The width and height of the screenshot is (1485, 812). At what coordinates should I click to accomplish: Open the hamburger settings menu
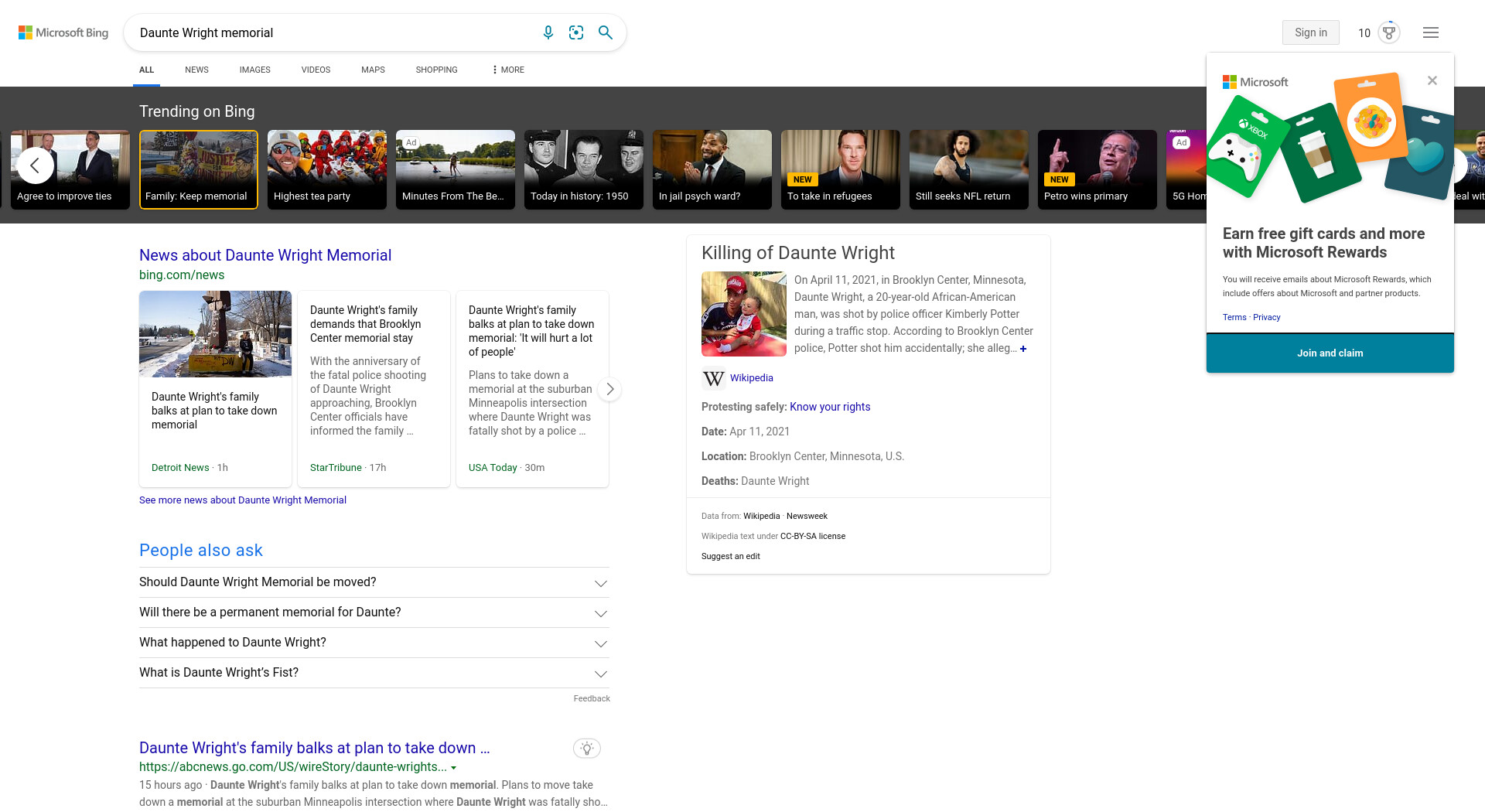(1431, 32)
